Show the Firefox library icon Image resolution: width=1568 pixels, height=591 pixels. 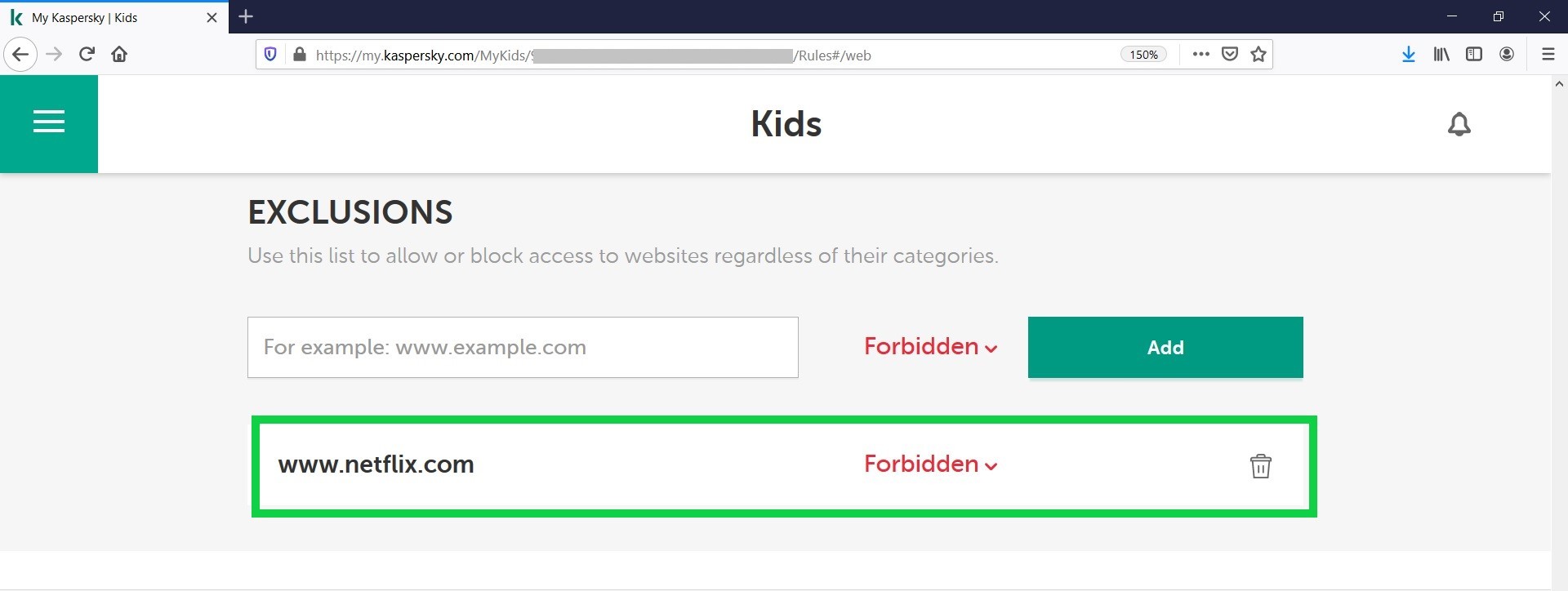pos(1441,55)
